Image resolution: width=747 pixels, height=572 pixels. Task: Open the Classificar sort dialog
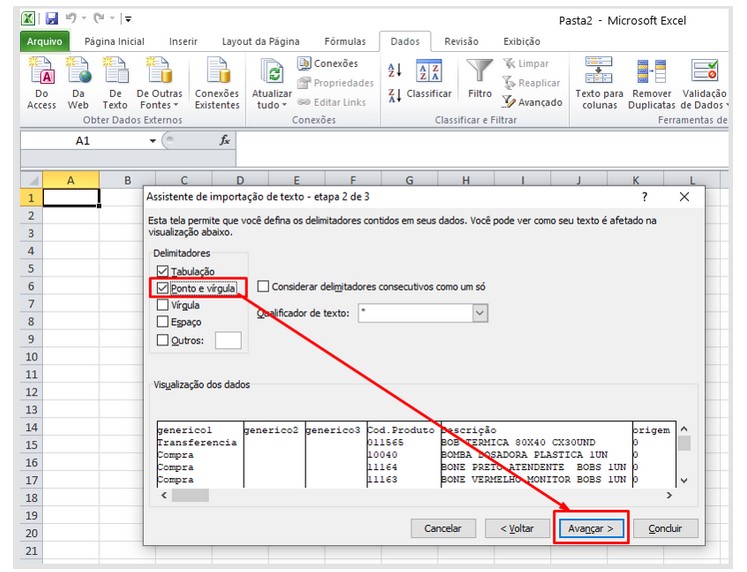click(429, 79)
